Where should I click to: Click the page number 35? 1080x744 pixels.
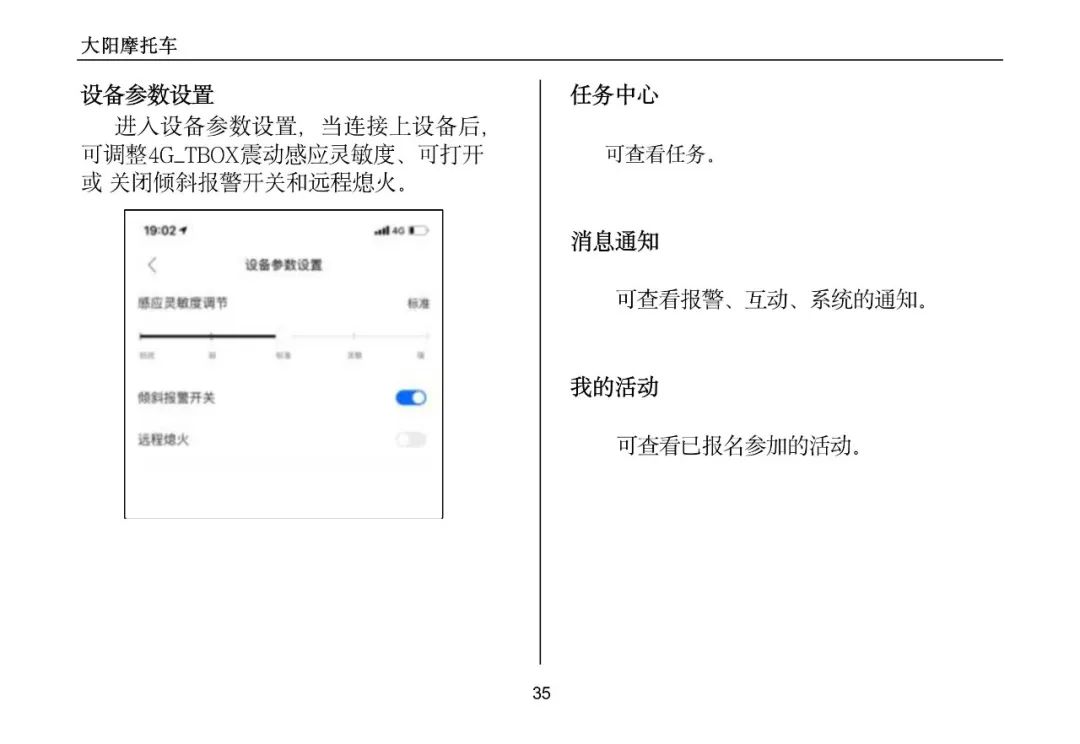[541, 693]
